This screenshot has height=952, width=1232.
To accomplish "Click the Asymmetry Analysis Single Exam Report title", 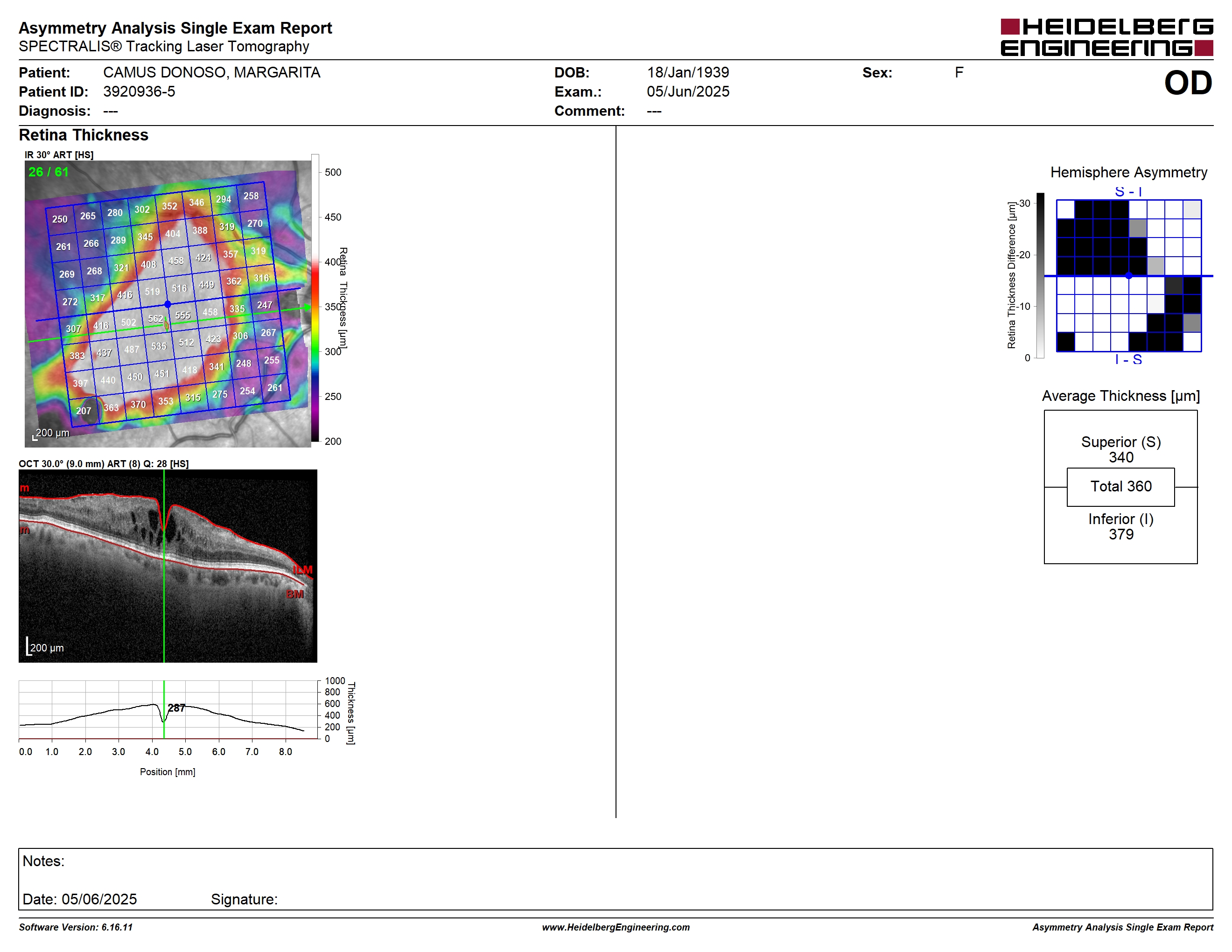I will 175,28.
